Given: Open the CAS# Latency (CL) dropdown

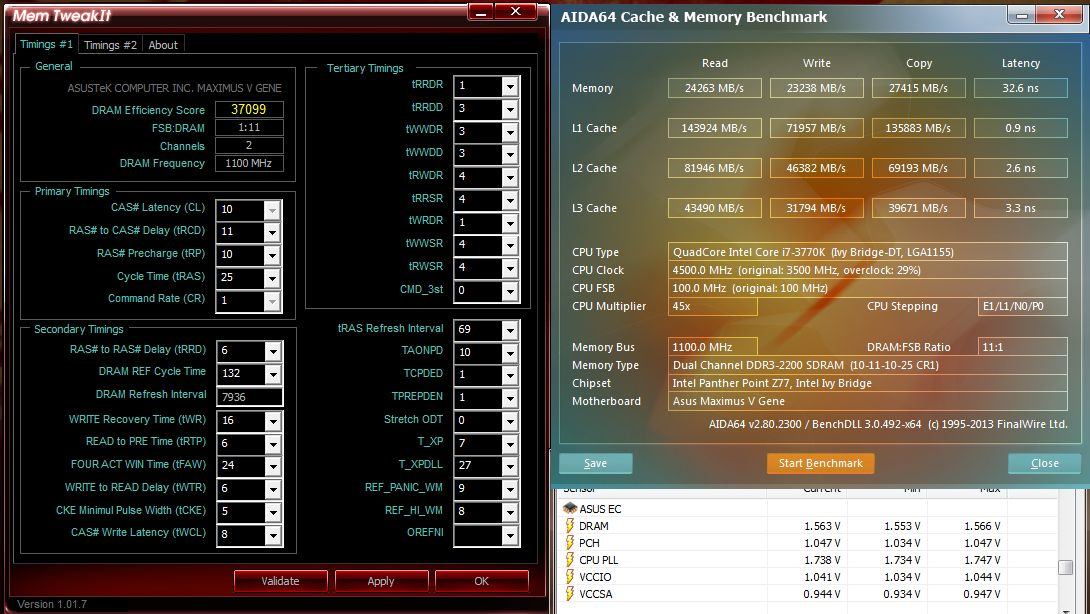Looking at the screenshot, I should tap(272, 209).
